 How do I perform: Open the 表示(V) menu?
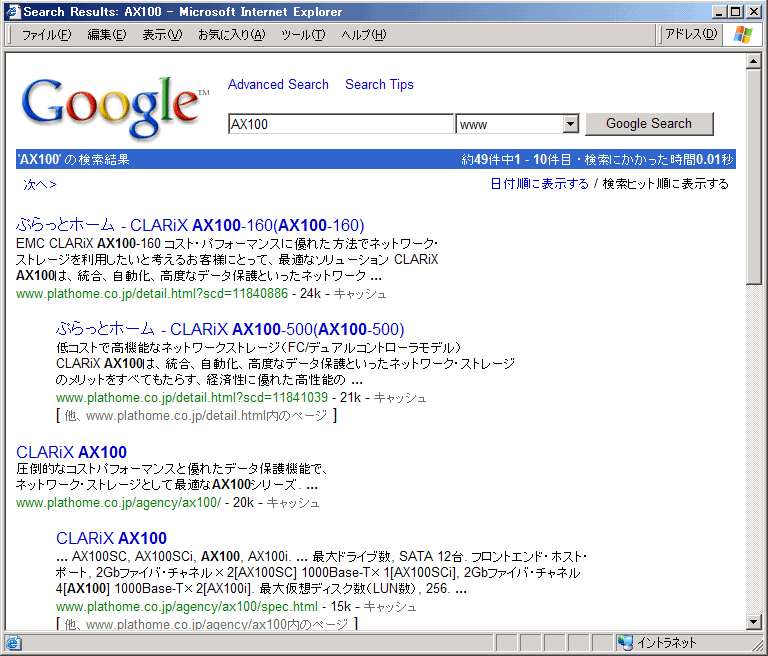pyautogui.click(x=162, y=35)
